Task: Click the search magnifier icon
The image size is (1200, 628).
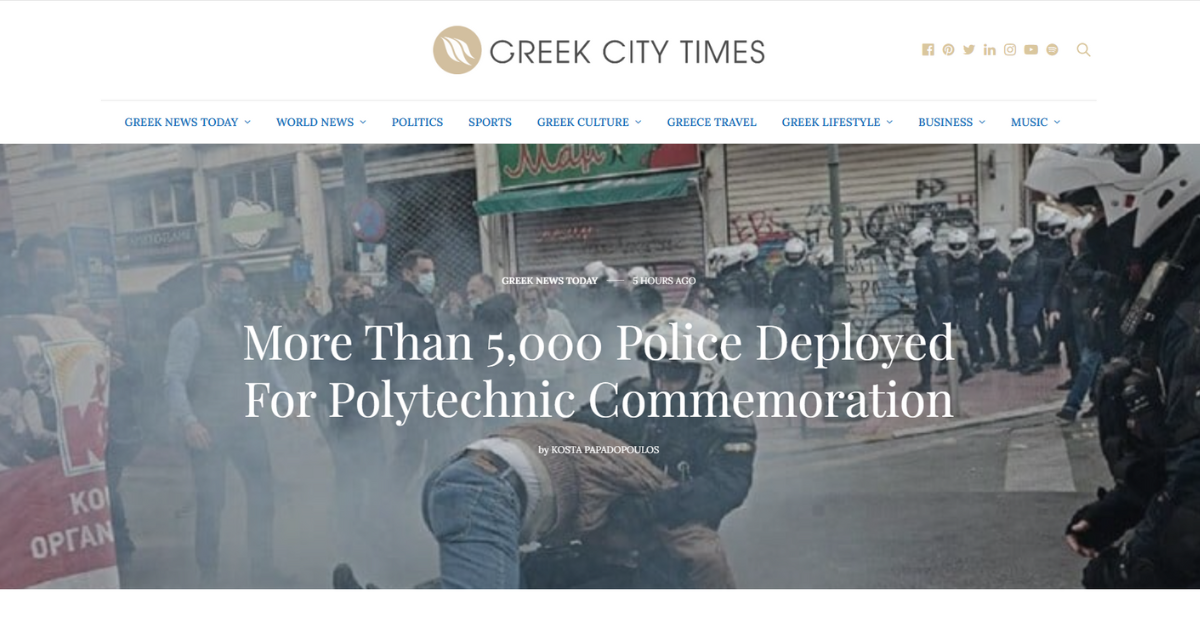Action: (x=1083, y=50)
